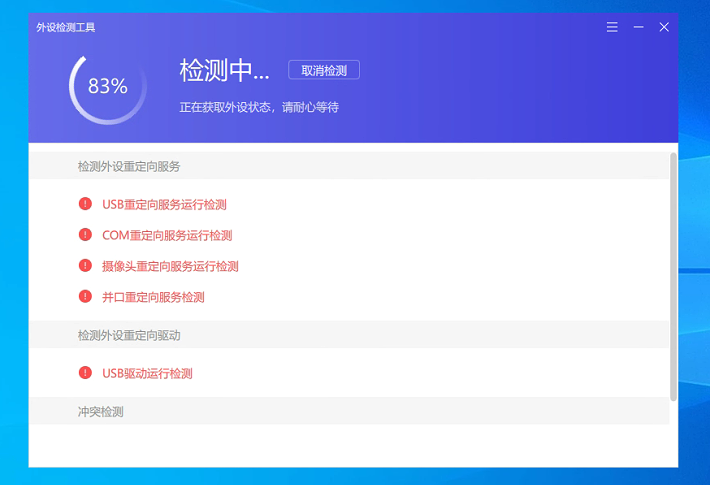Click the 外设检测工具 window title
The height and width of the screenshot is (485, 710).
66,28
